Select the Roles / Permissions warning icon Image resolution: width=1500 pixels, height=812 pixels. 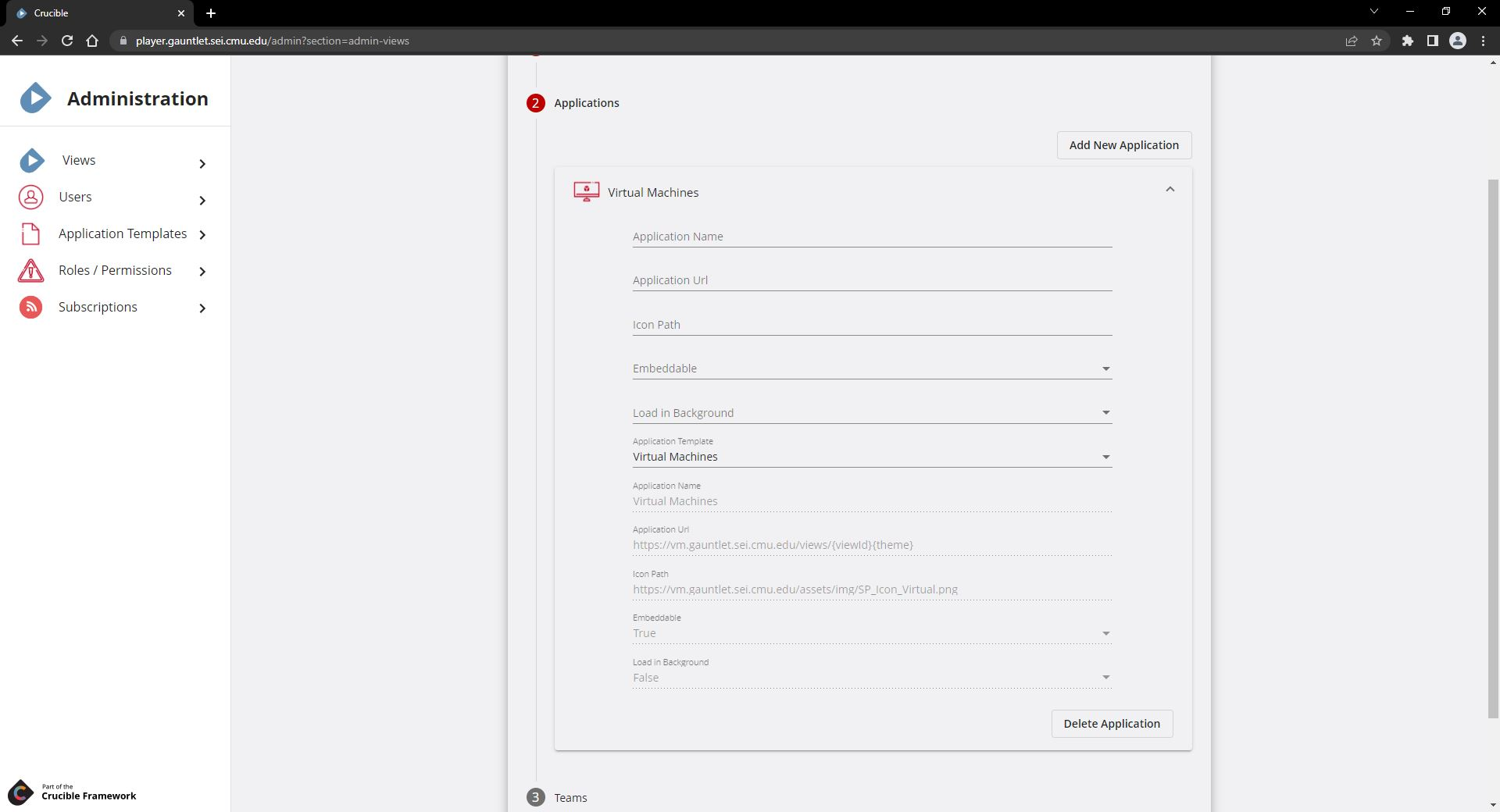(30, 270)
